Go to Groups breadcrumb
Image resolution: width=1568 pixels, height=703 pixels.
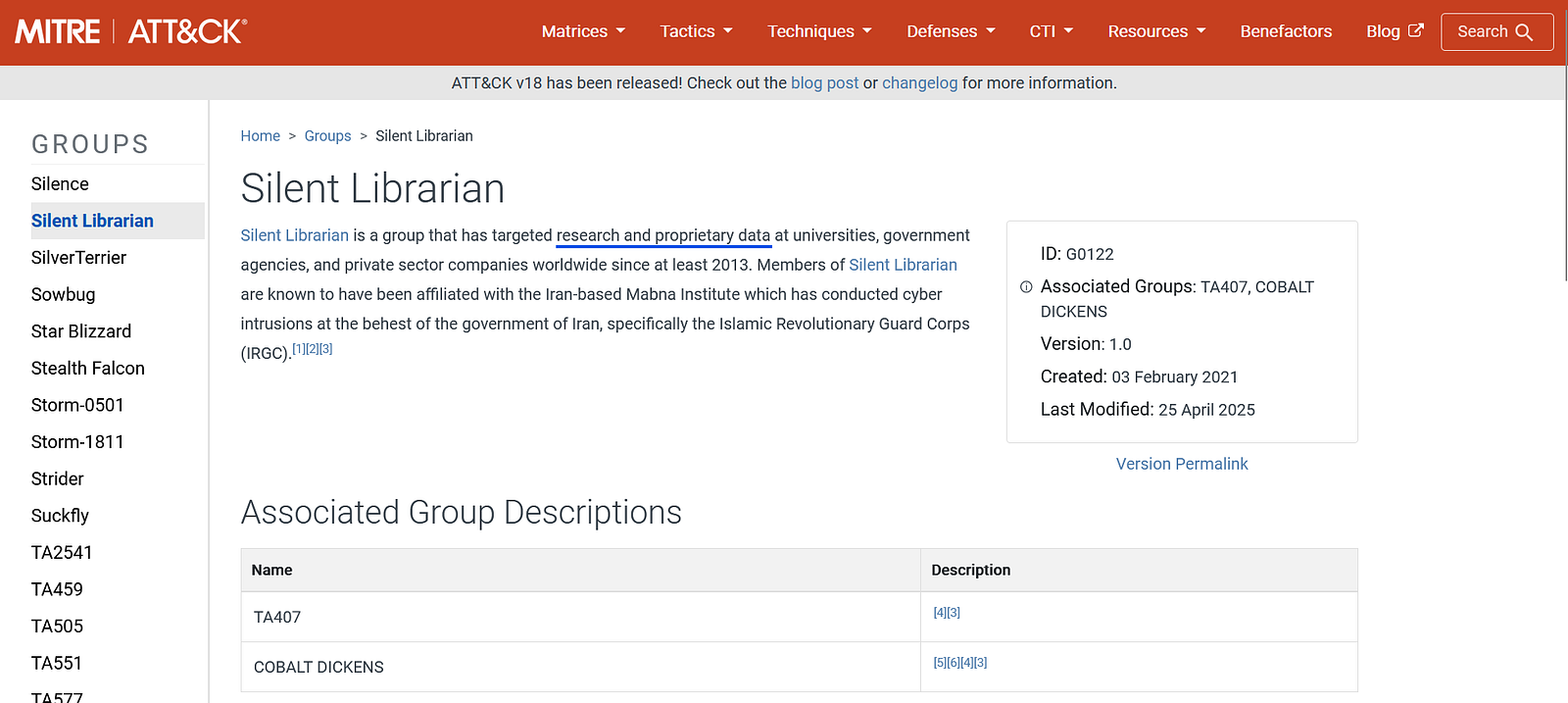pyautogui.click(x=327, y=136)
